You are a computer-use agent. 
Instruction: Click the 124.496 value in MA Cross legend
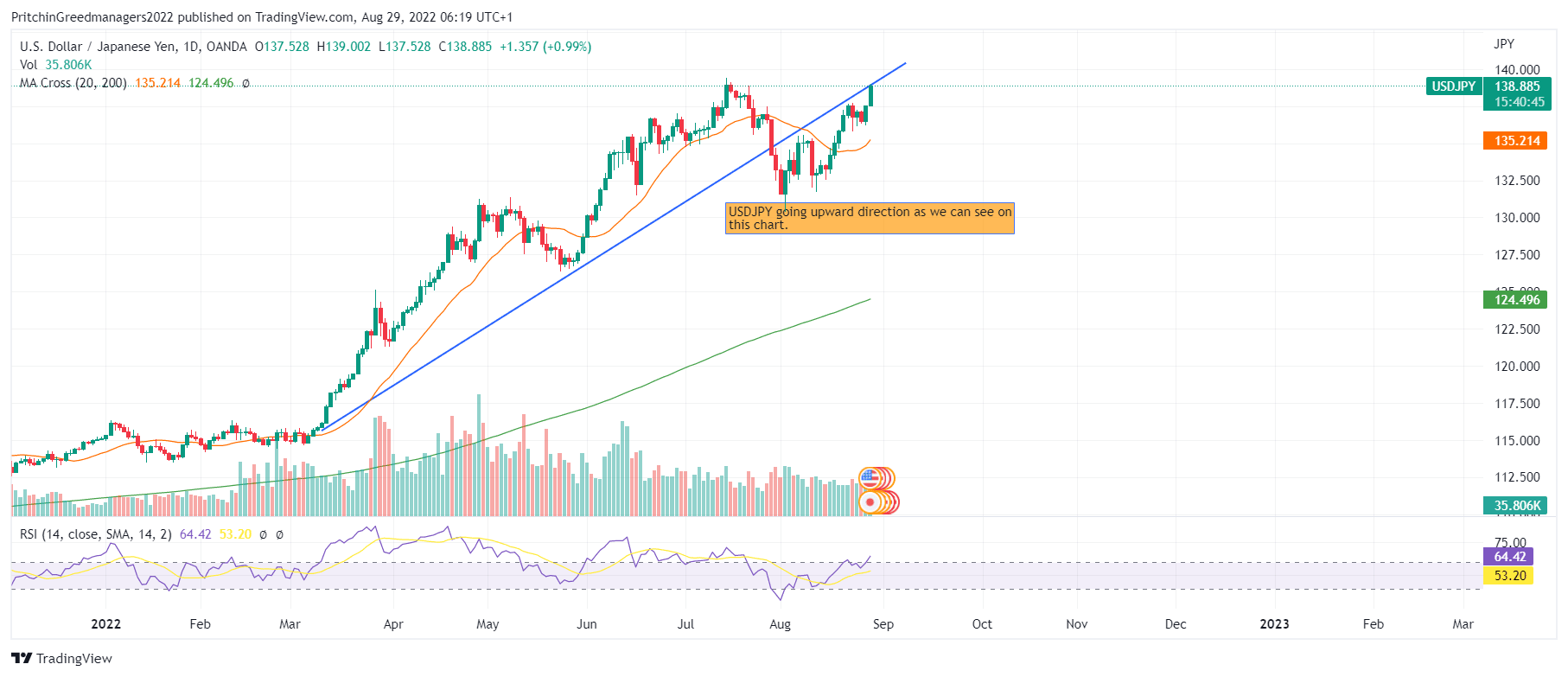211,83
